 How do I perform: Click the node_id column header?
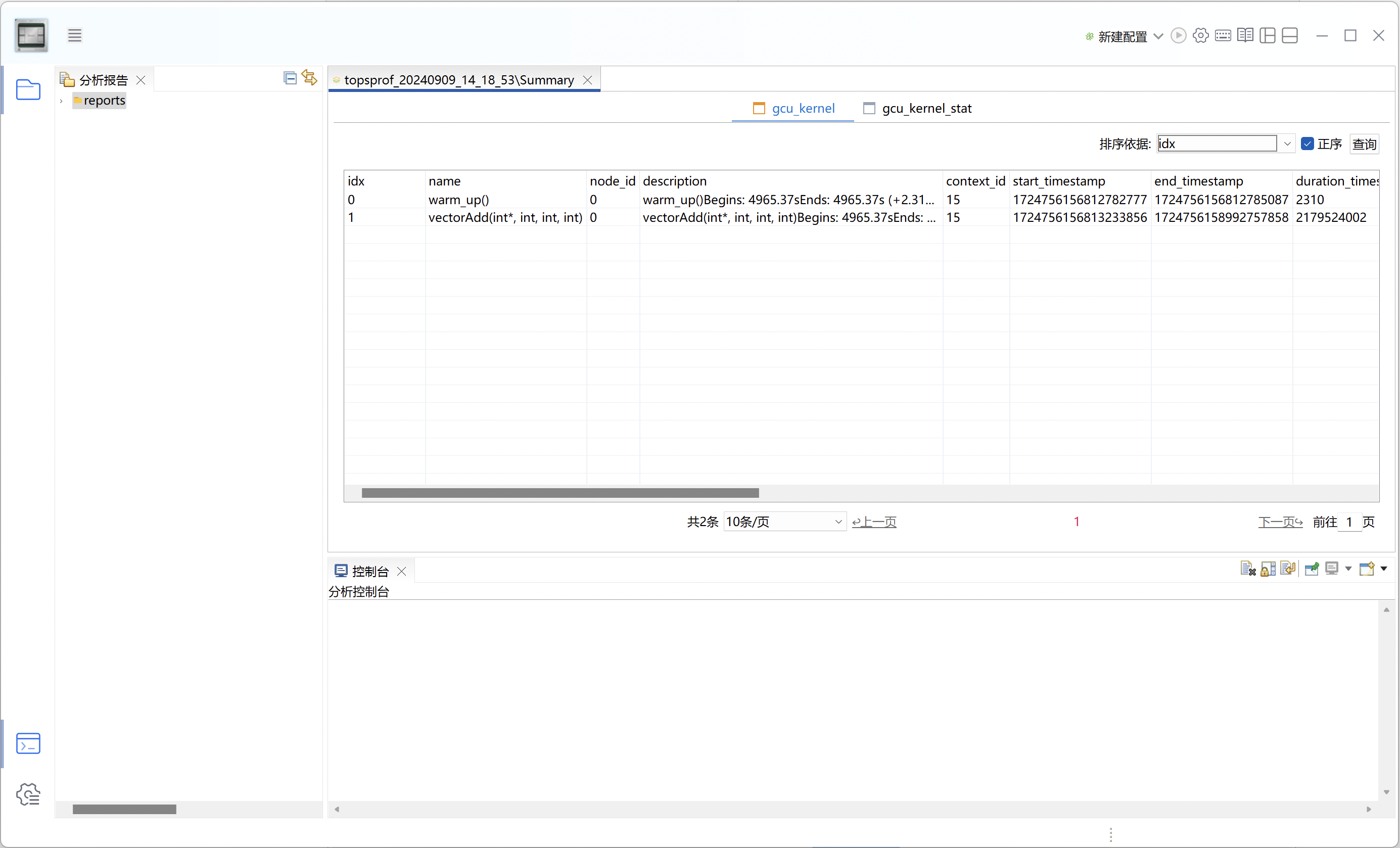[x=612, y=180]
